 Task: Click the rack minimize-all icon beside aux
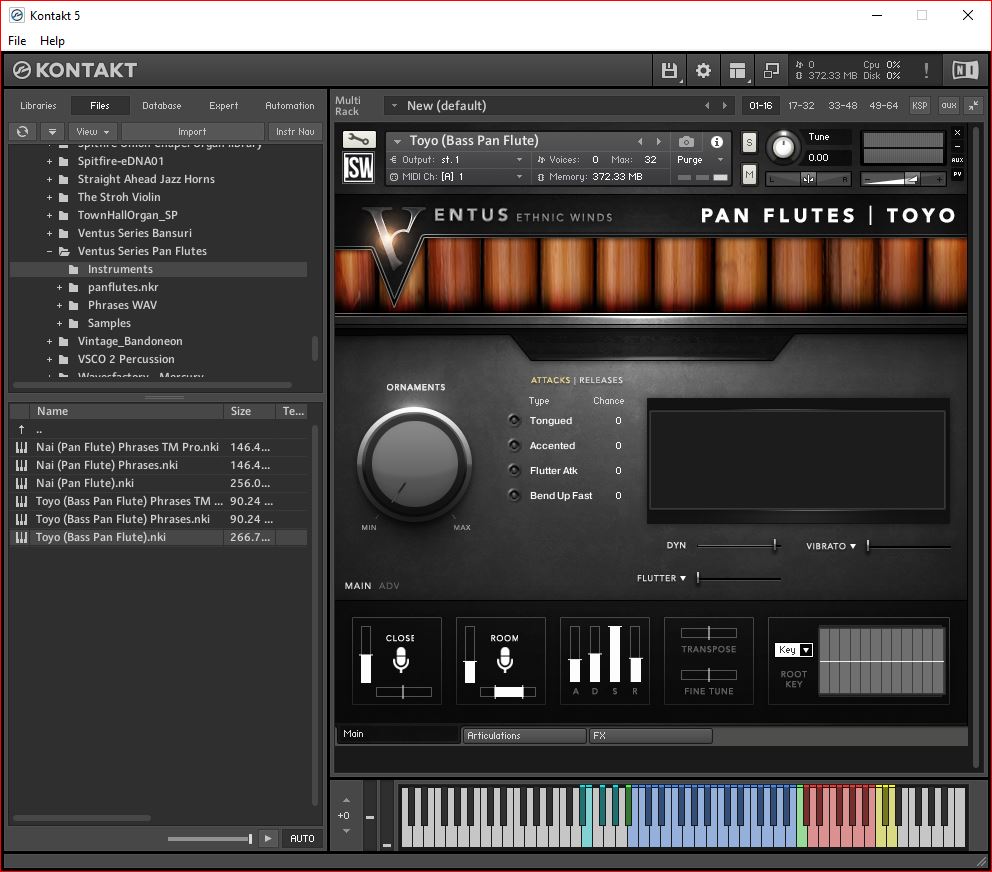(x=974, y=106)
